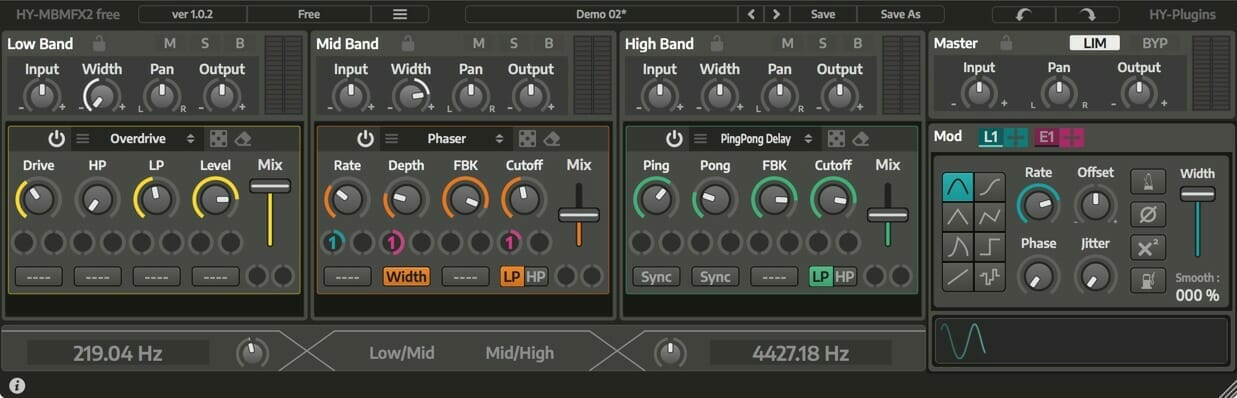Click the Mid Band padlock icon
Screen dimensions: 1237x398
tap(407, 43)
